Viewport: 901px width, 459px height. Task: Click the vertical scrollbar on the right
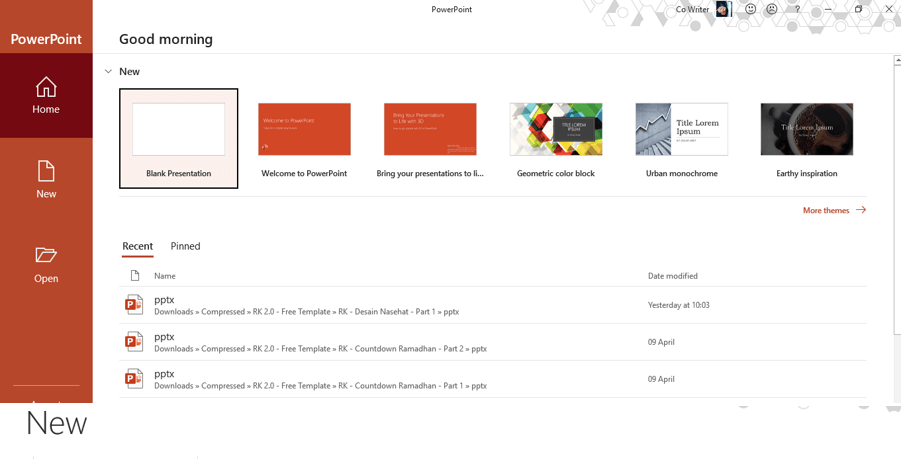[898, 199]
